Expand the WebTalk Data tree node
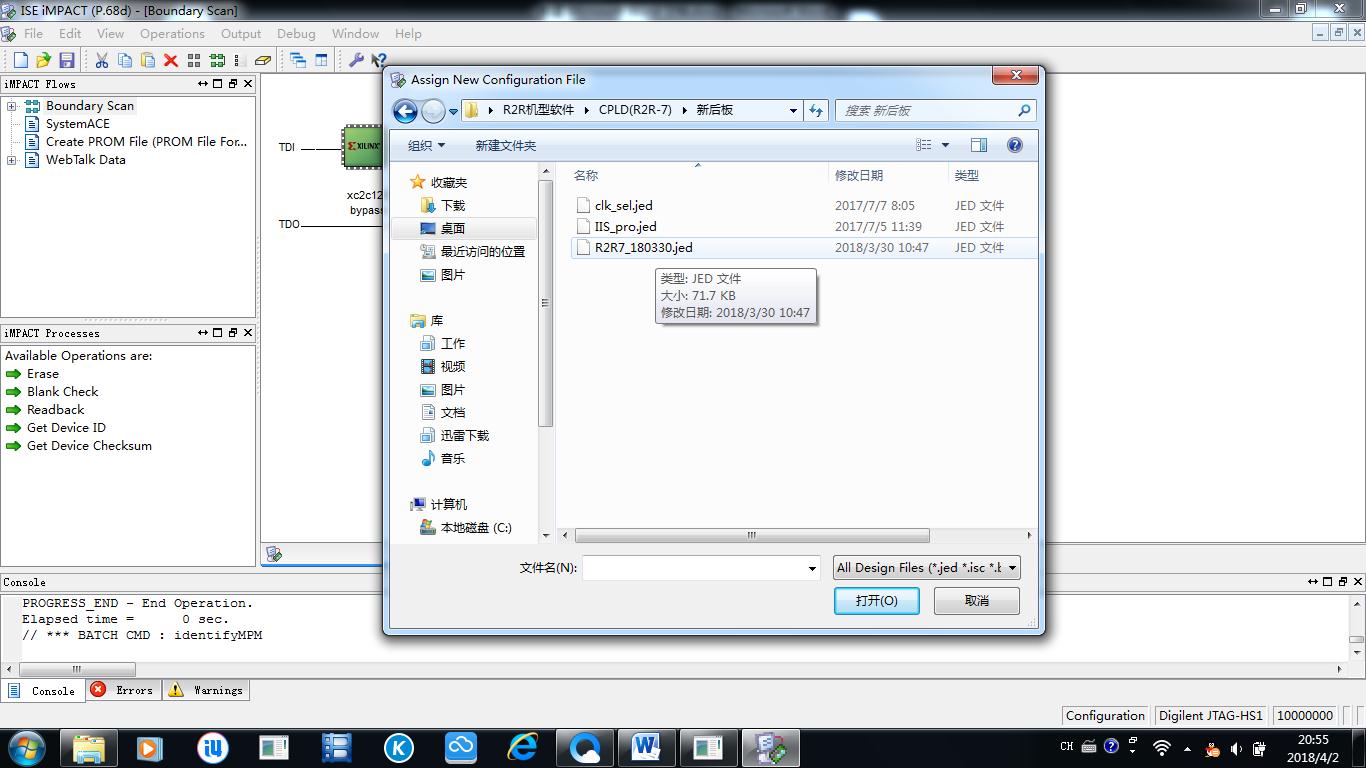Viewport: 1366px width, 768px height. [11, 160]
